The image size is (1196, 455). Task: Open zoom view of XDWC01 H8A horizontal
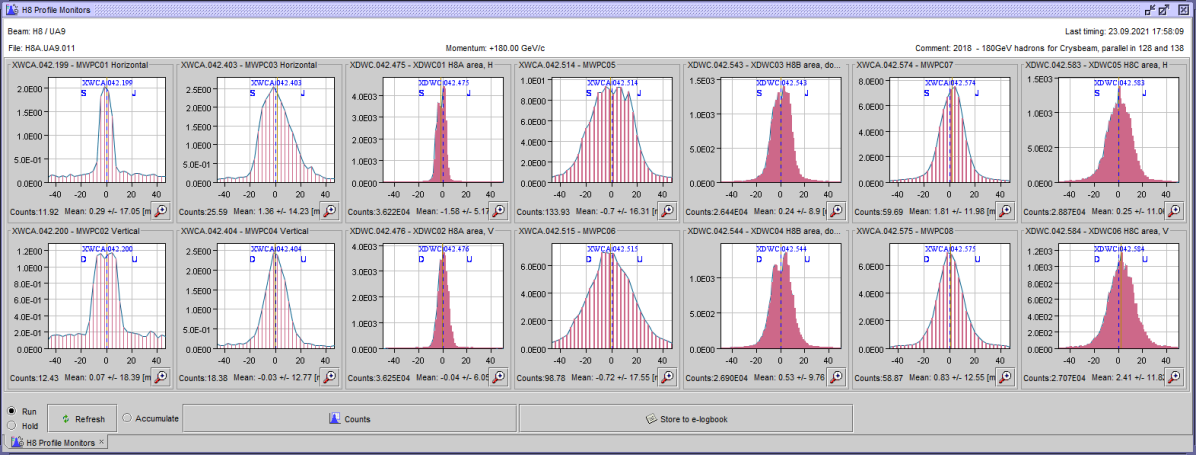tap(498, 211)
